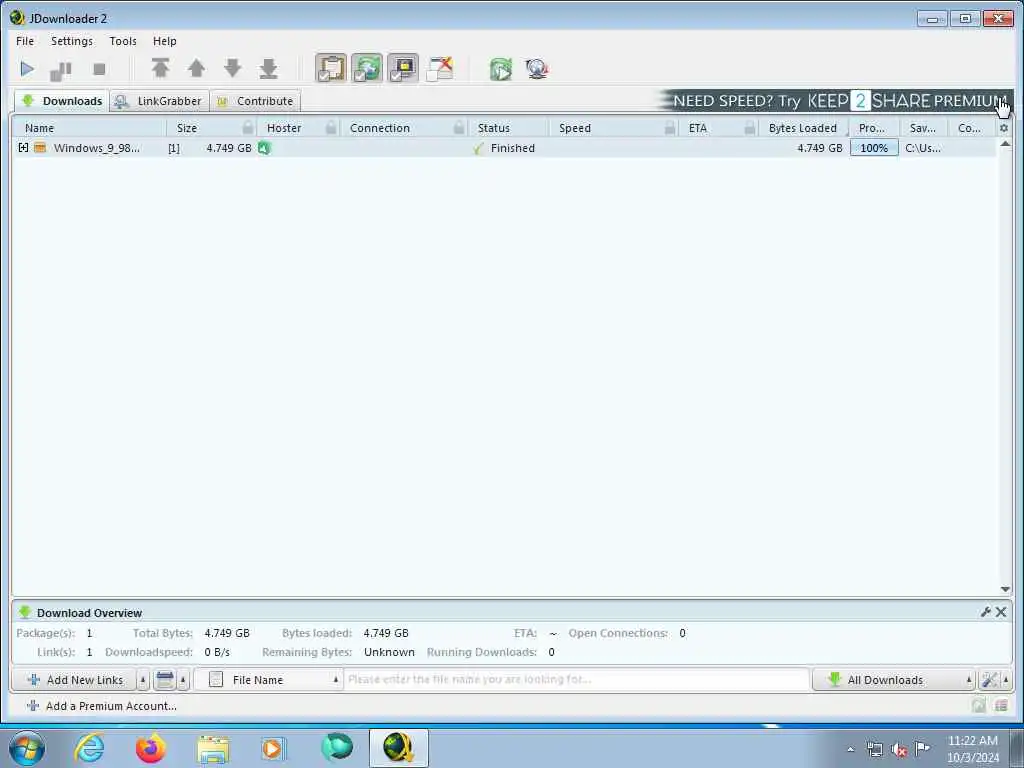Viewport: 1024px width, 768px height.
Task: Move selection to top of list
Action: (x=160, y=68)
